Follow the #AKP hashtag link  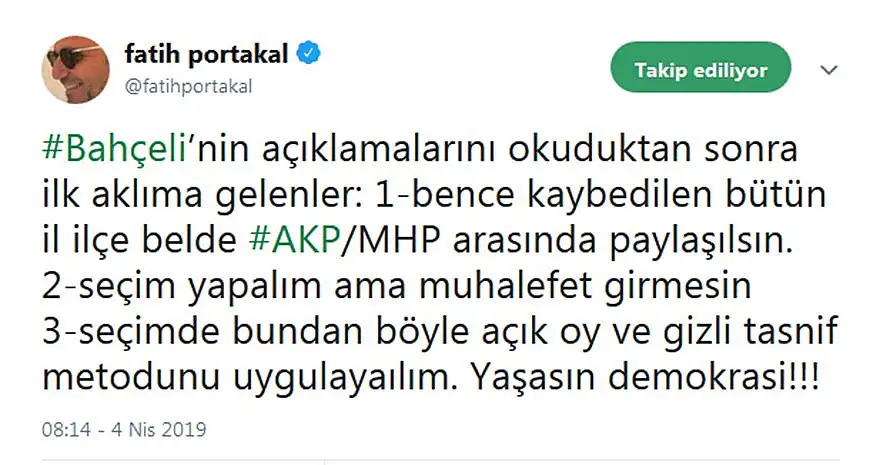(294, 241)
